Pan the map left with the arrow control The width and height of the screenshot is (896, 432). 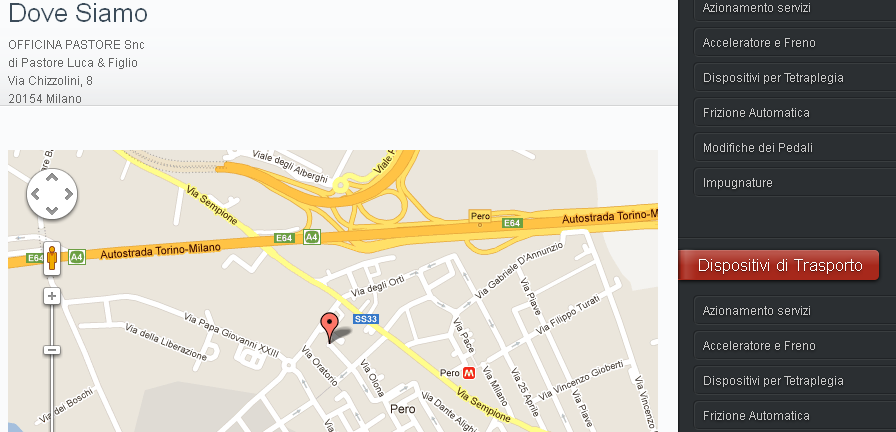point(35,194)
